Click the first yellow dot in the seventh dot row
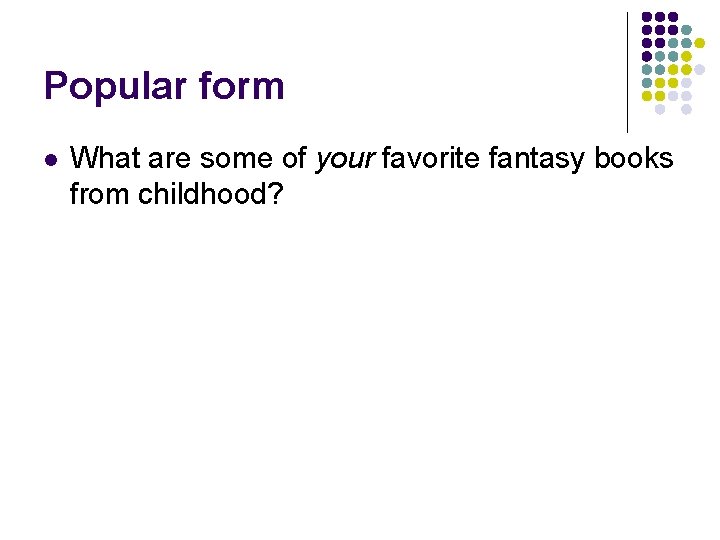This screenshot has width=720, height=540. [x=647, y=96]
